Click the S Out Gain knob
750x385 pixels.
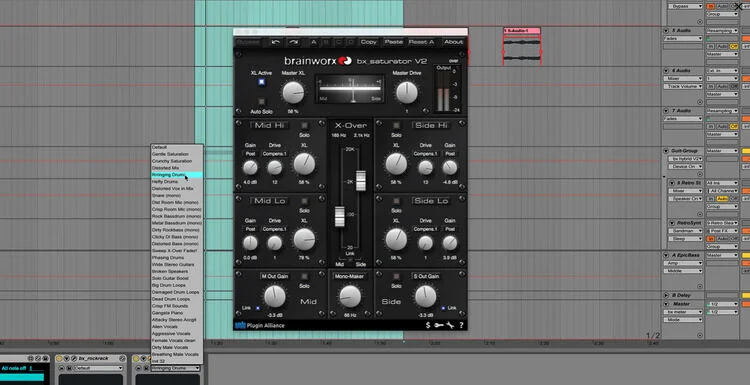[x=425, y=297]
